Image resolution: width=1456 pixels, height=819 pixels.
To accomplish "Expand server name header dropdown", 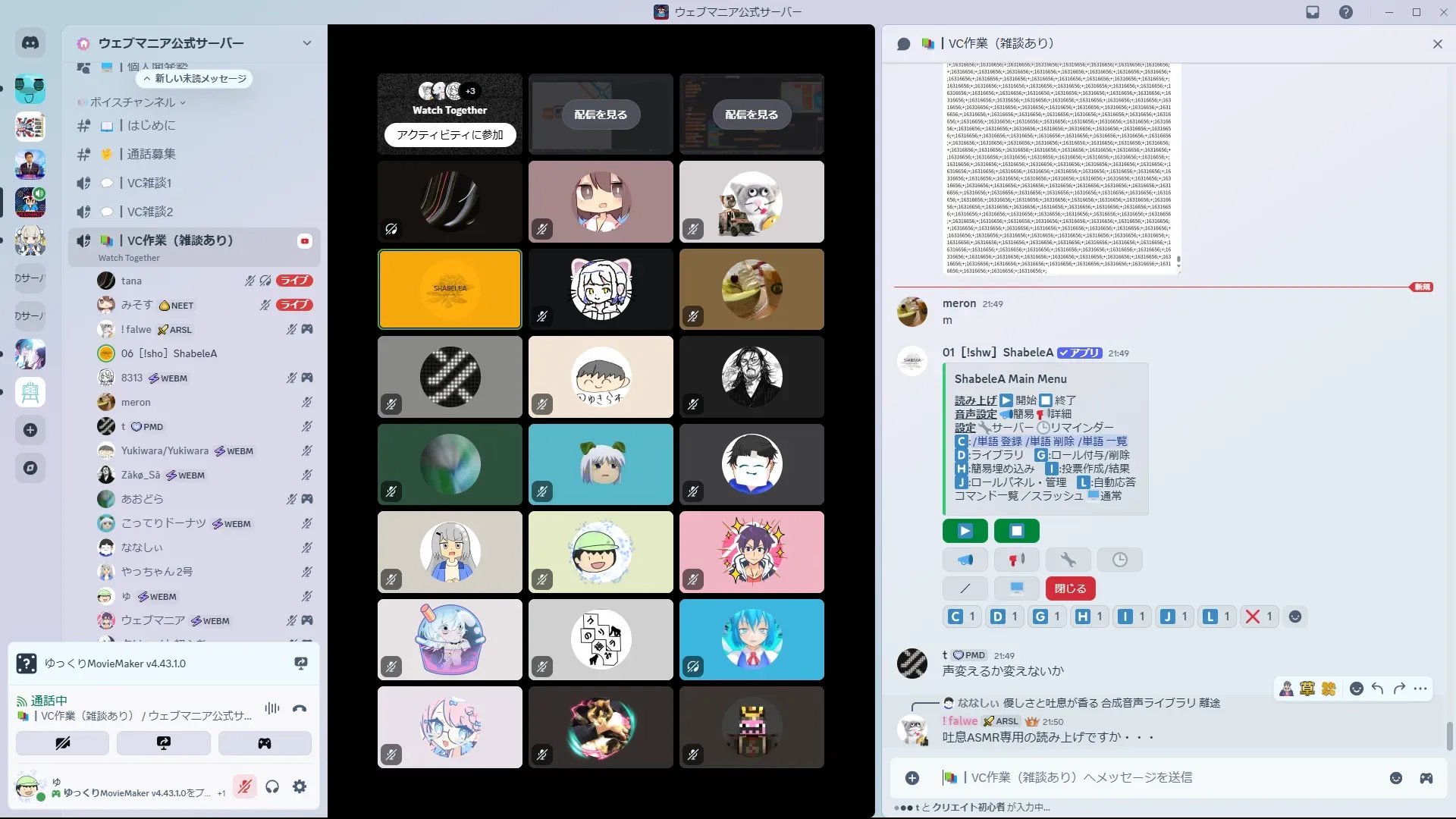I will [x=306, y=43].
